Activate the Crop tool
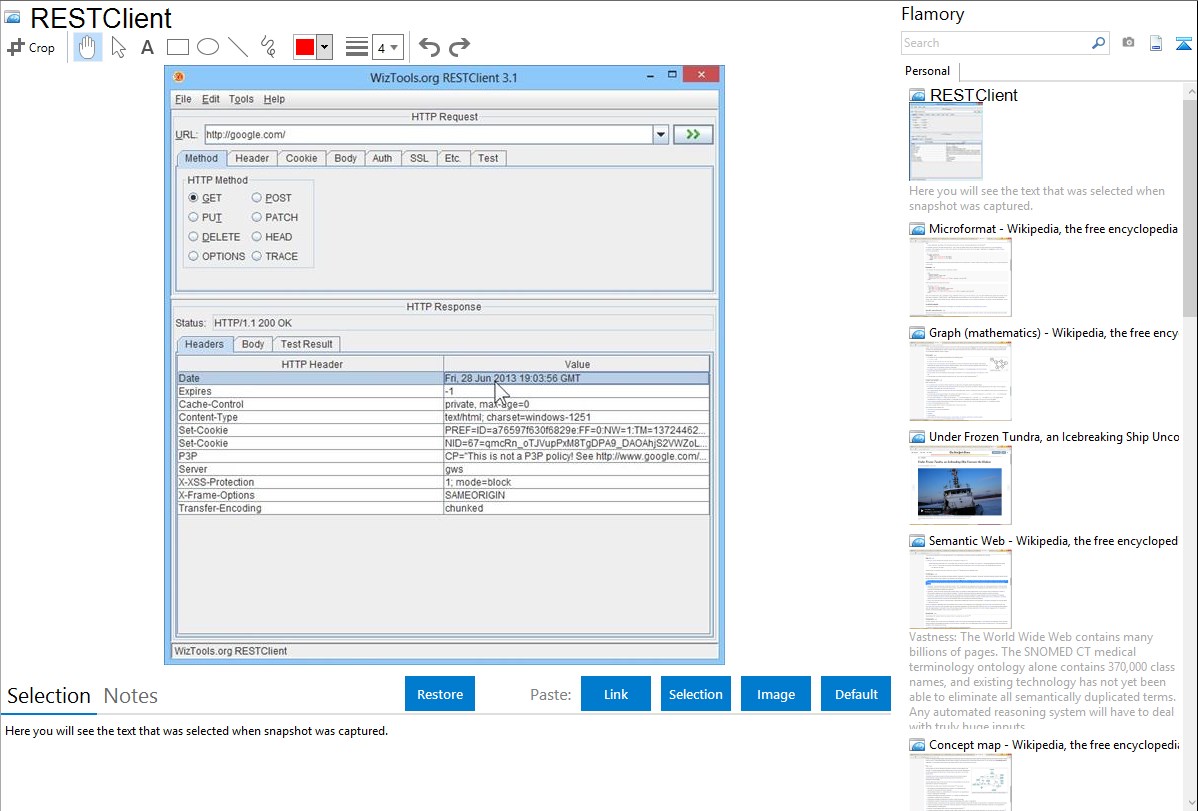The image size is (1198, 811). (x=31, y=47)
